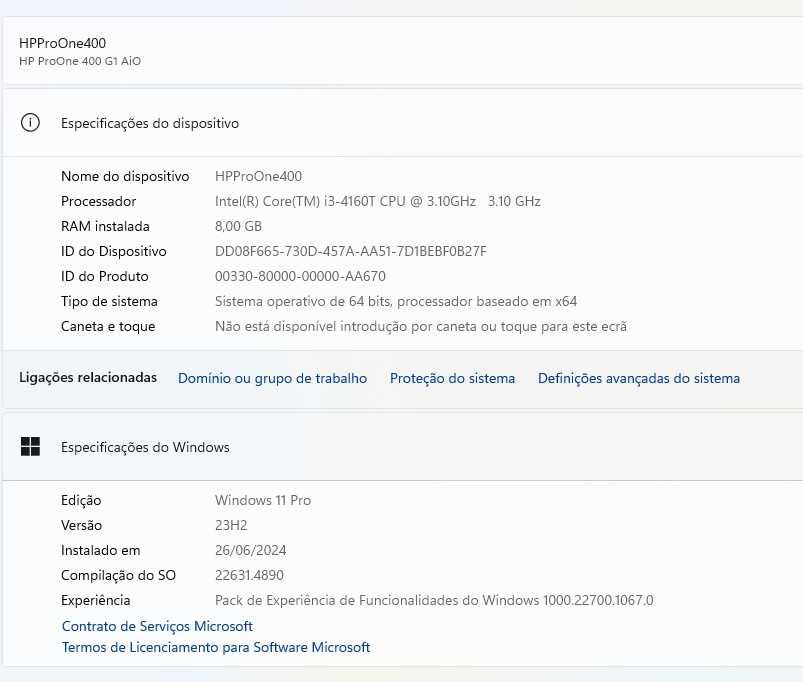The width and height of the screenshot is (803, 682).
Task: Click the Tipo de sistema 64 bits text
Action: click(395, 301)
